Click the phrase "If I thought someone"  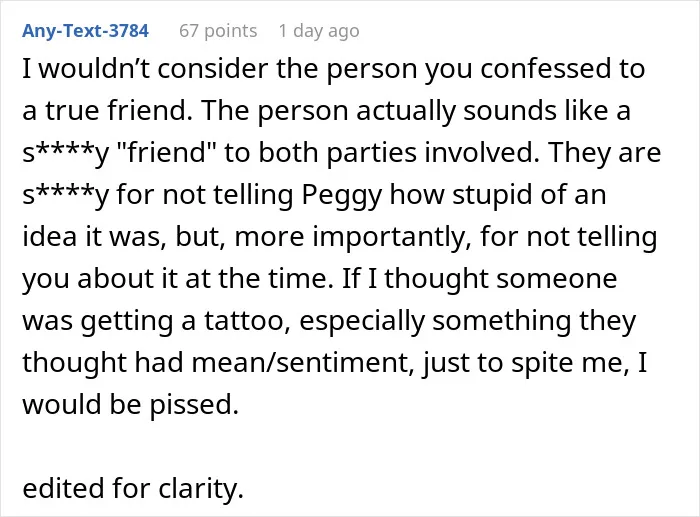(x=480, y=279)
